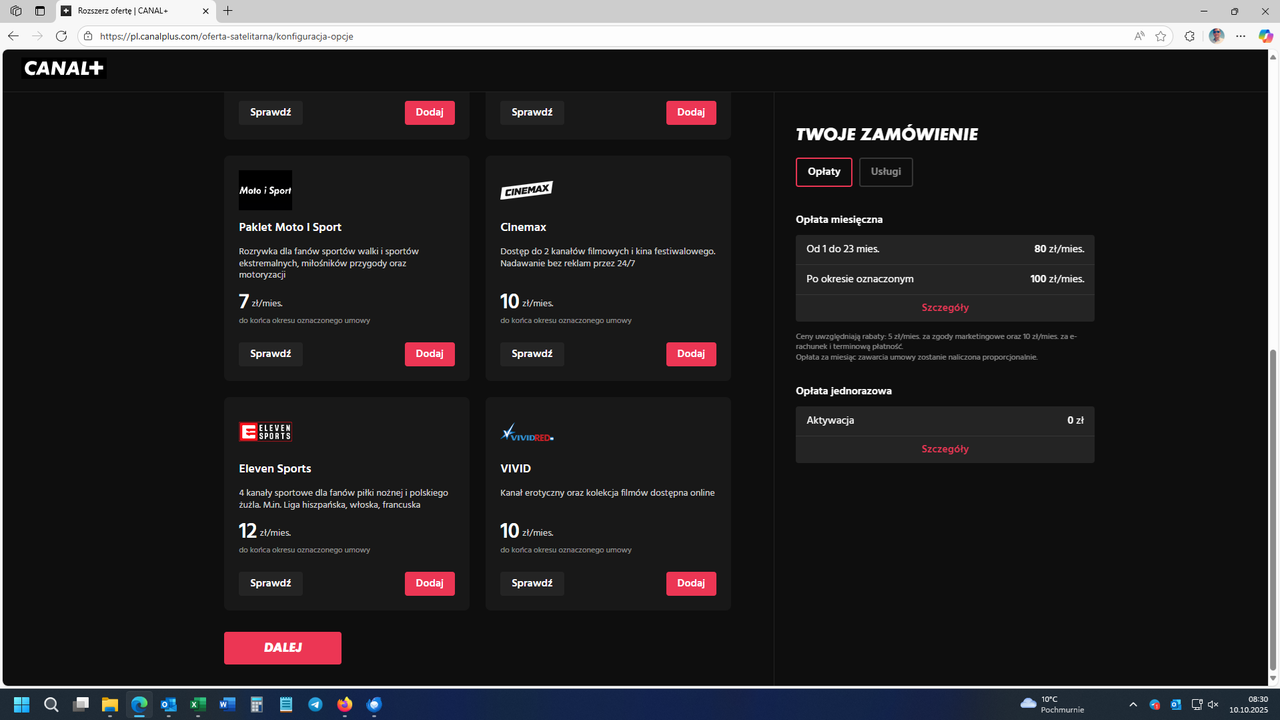Open Notepad from taskbar
Image resolution: width=1280 pixels, height=720 pixels.
pos(286,704)
